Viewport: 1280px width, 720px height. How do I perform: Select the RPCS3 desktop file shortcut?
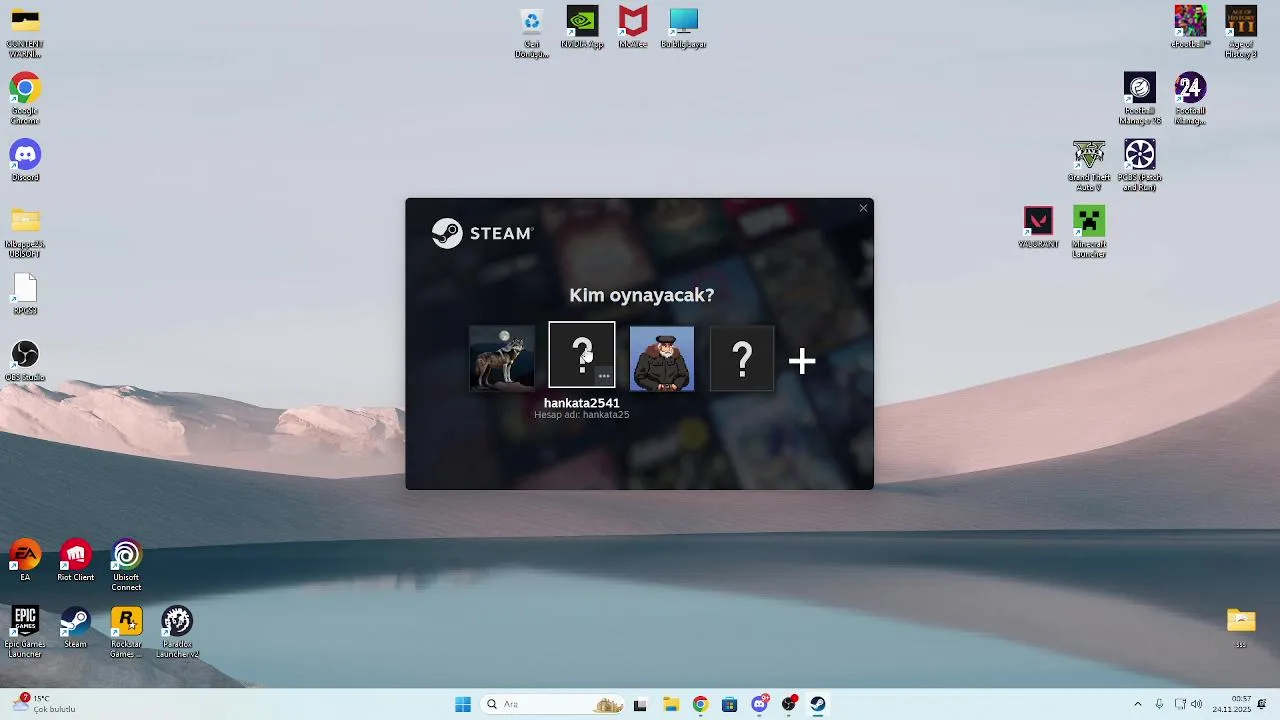tap(25, 294)
